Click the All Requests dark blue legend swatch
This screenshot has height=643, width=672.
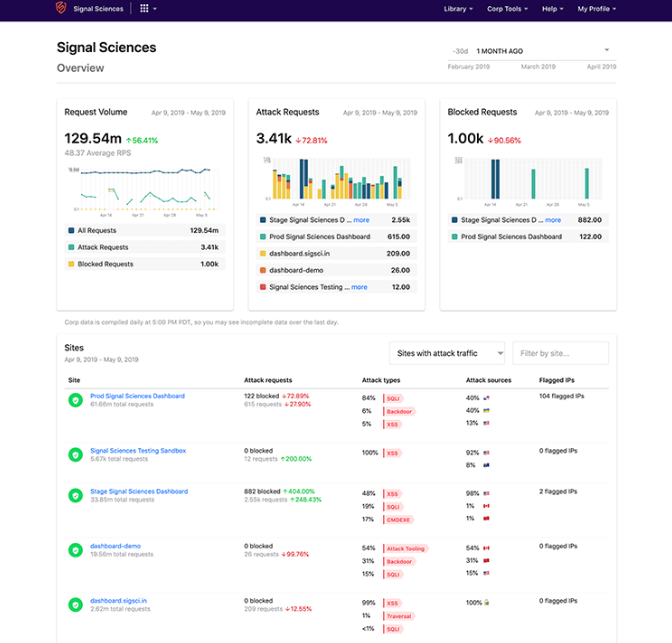click(x=71, y=230)
